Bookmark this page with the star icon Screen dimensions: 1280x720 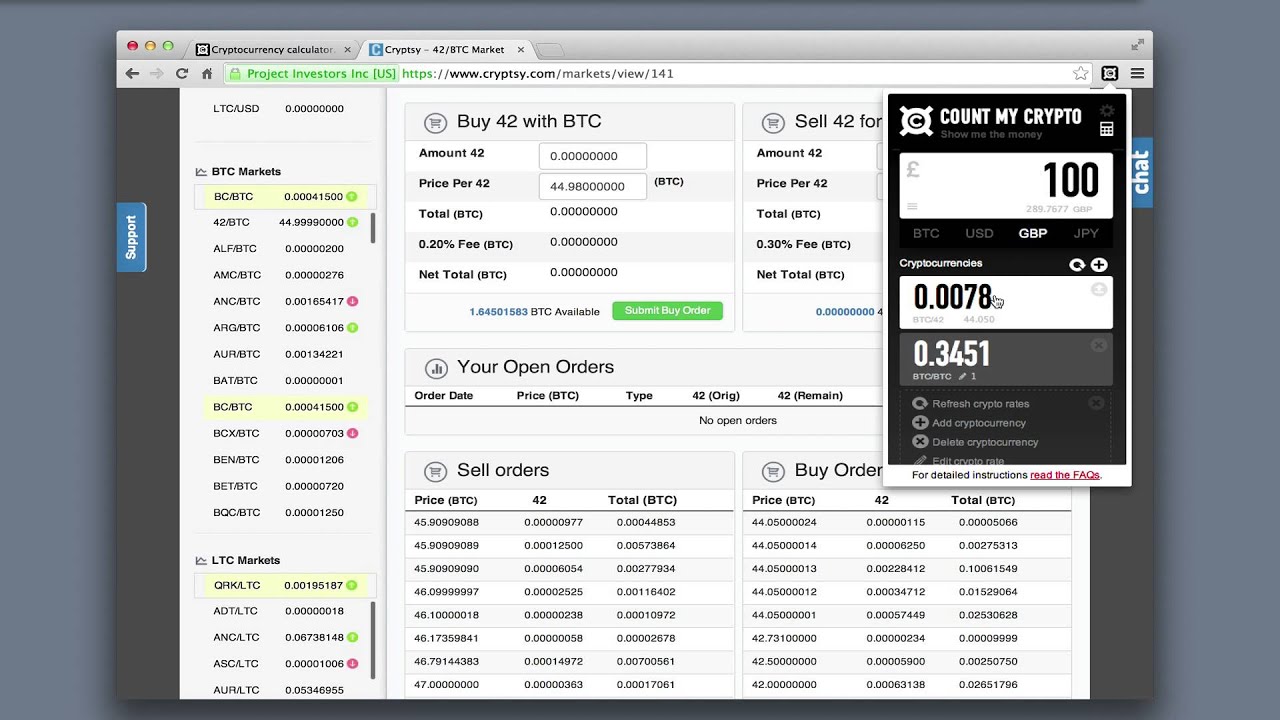click(1080, 73)
